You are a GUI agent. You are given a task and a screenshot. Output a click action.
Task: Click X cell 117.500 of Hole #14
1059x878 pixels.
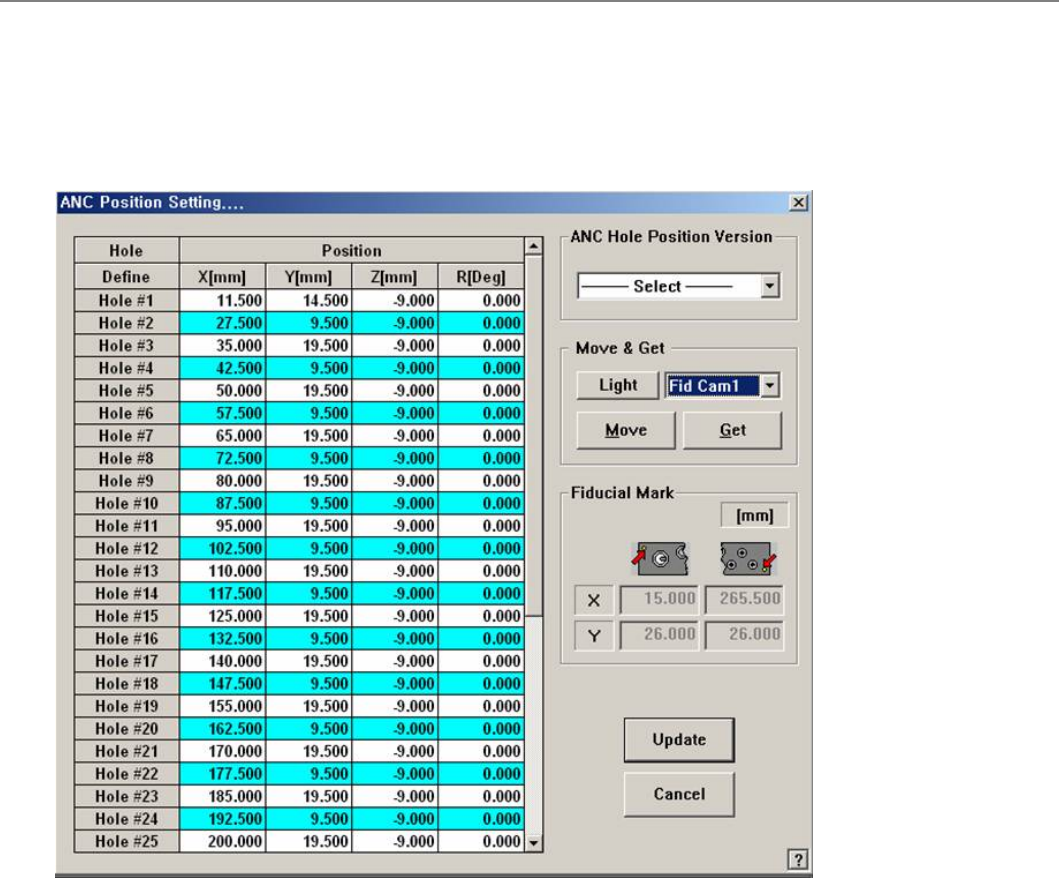(x=222, y=594)
